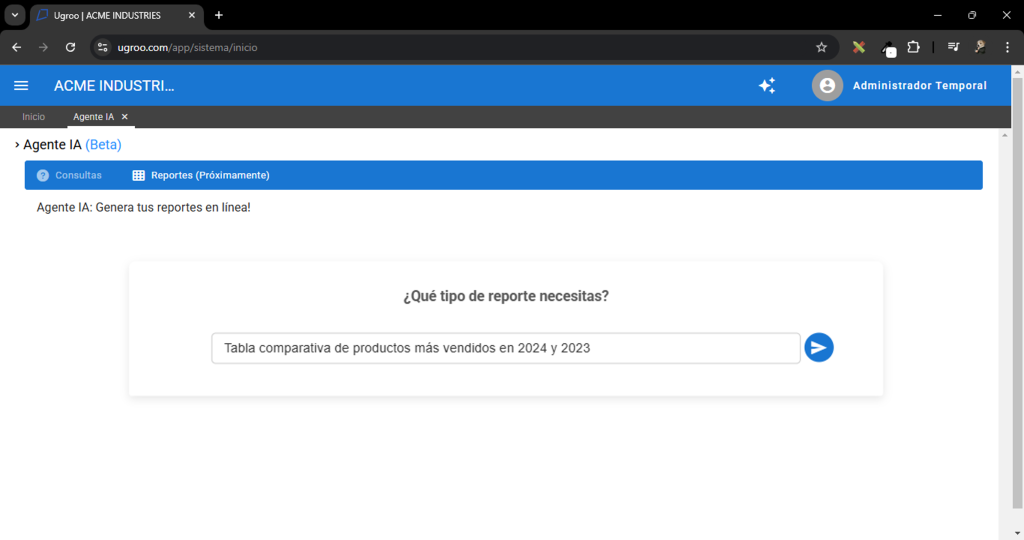This screenshot has width=1024, height=540.
Task: Close the Agente IA tab
Action: [x=125, y=117]
